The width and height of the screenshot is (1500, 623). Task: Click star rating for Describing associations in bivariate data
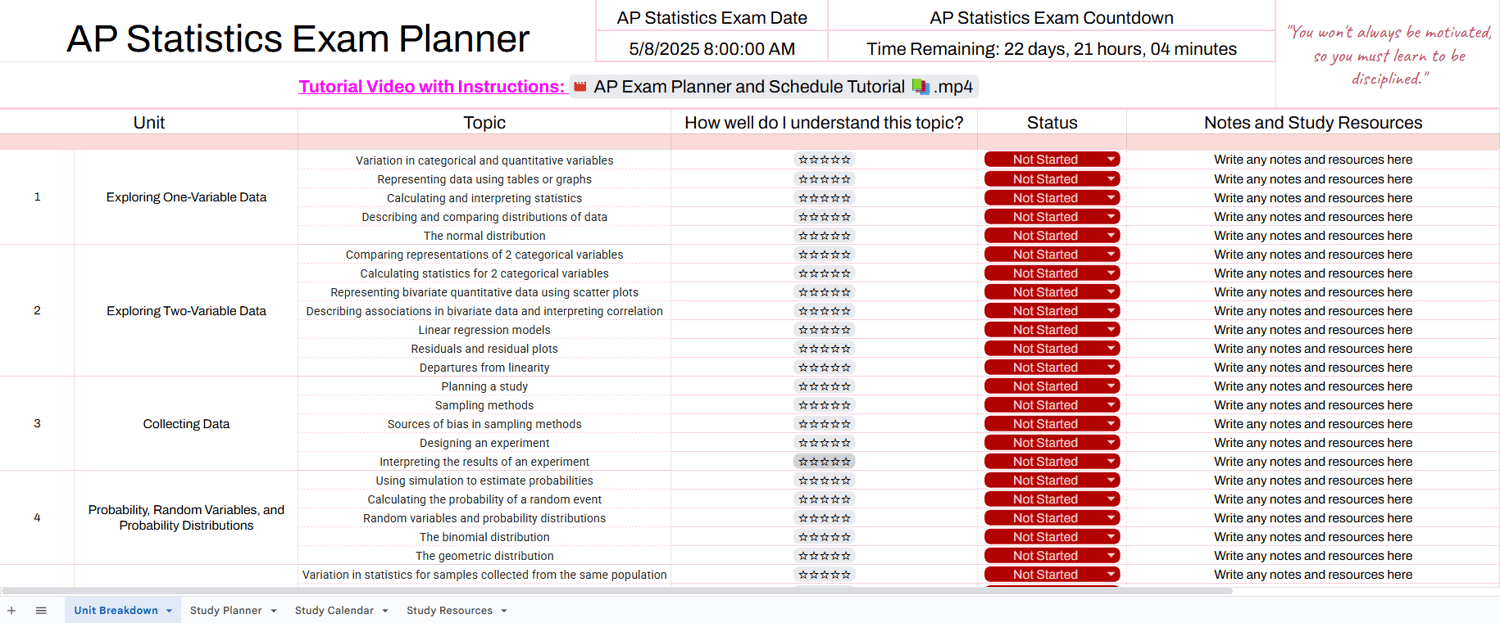pos(824,311)
